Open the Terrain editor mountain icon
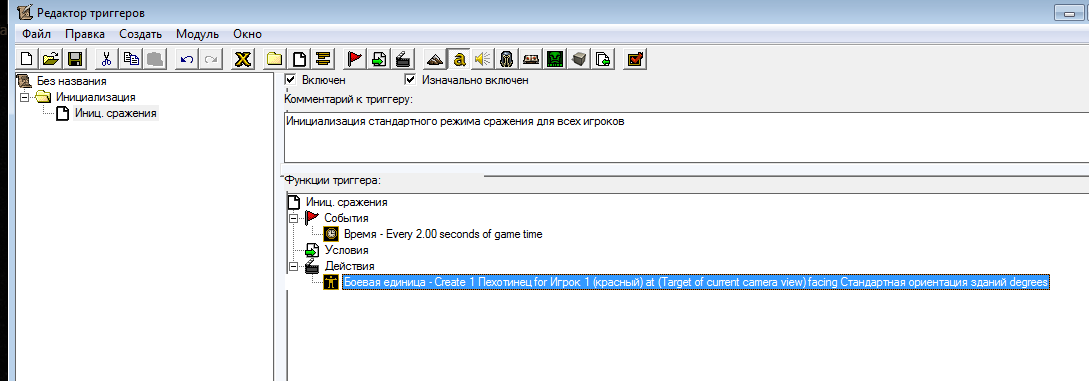This screenshot has width=1089, height=381. coord(435,58)
